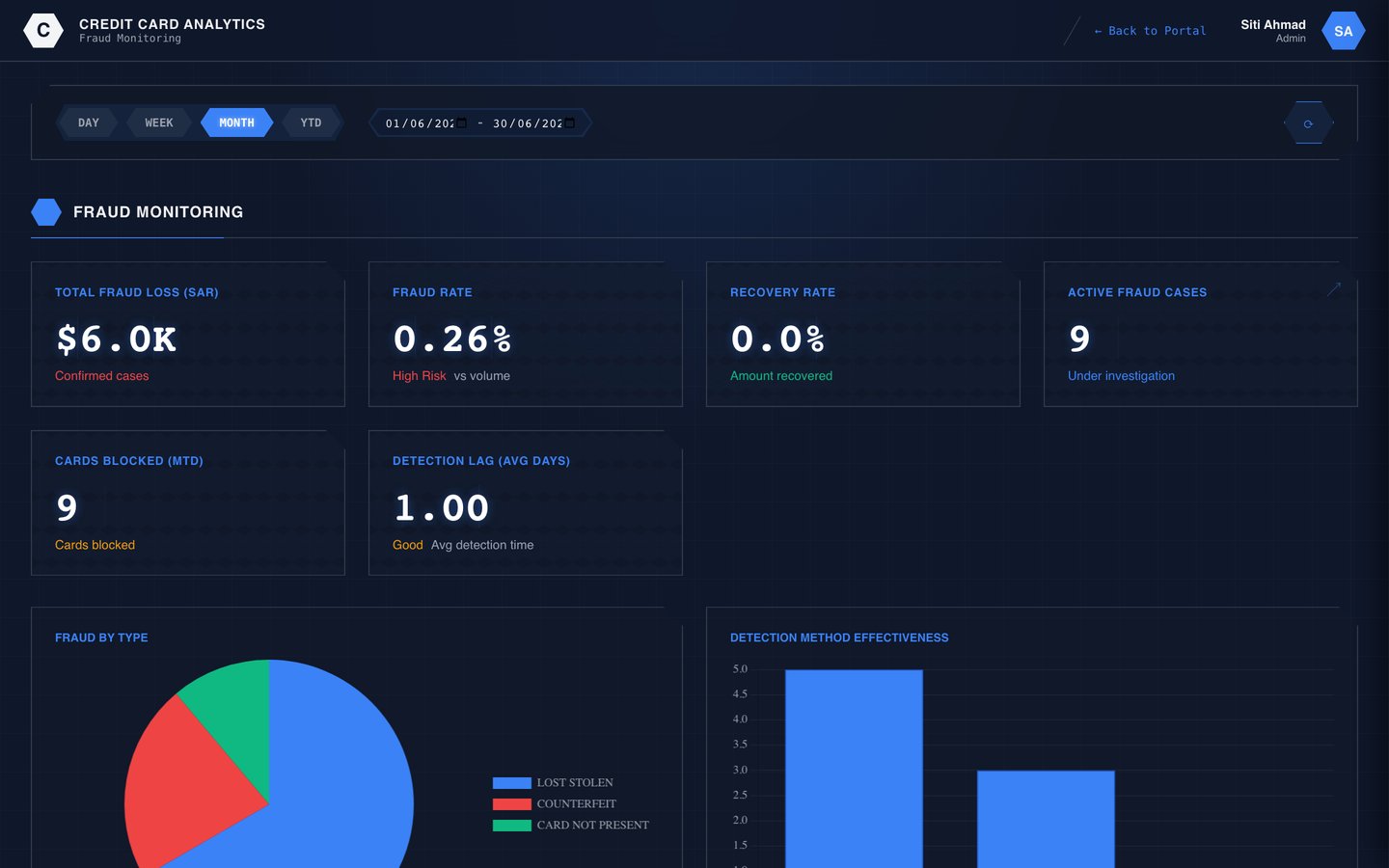Image resolution: width=1389 pixels, height=868 pixels.
Task: Go back via Back to Portal link
Action: 1150,31
